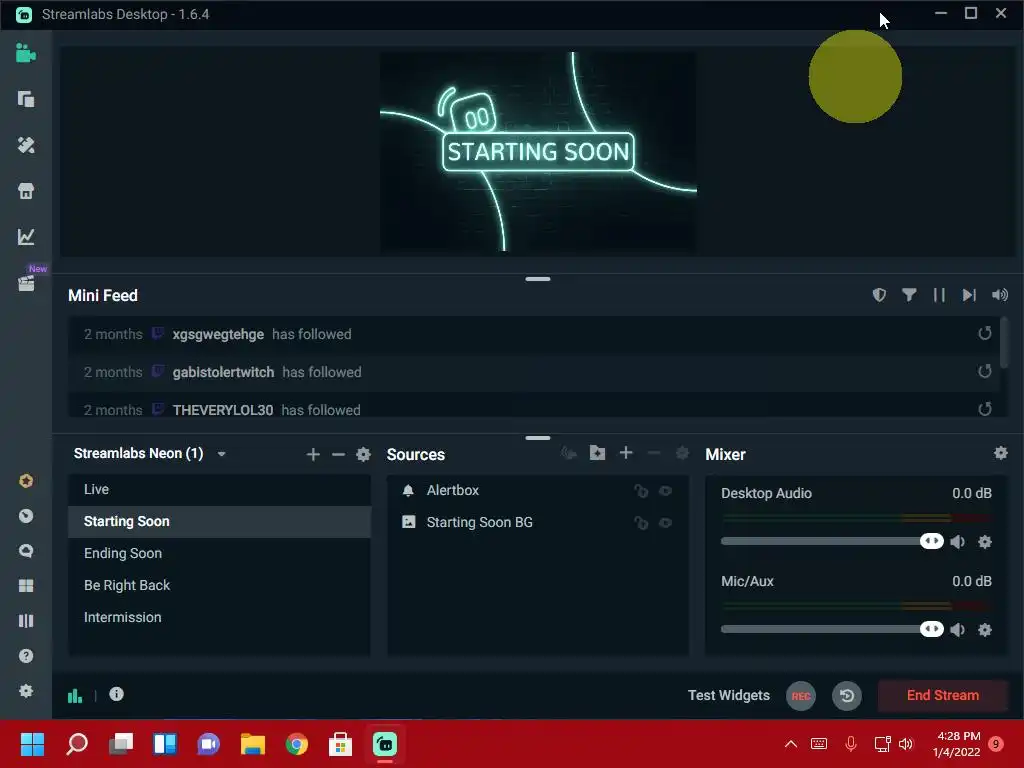
Task: Open Google Chrome from taskbar
Action: coord(296,744)
